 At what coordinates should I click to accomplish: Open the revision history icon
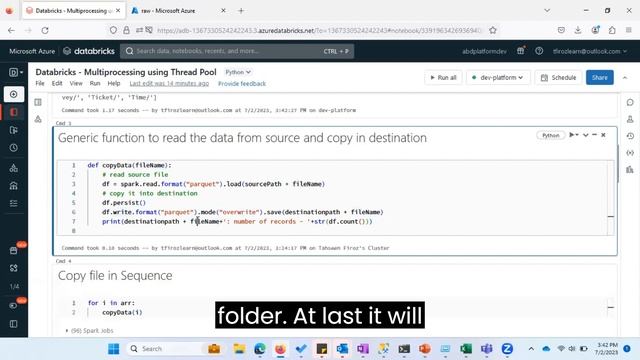(630, 136)
